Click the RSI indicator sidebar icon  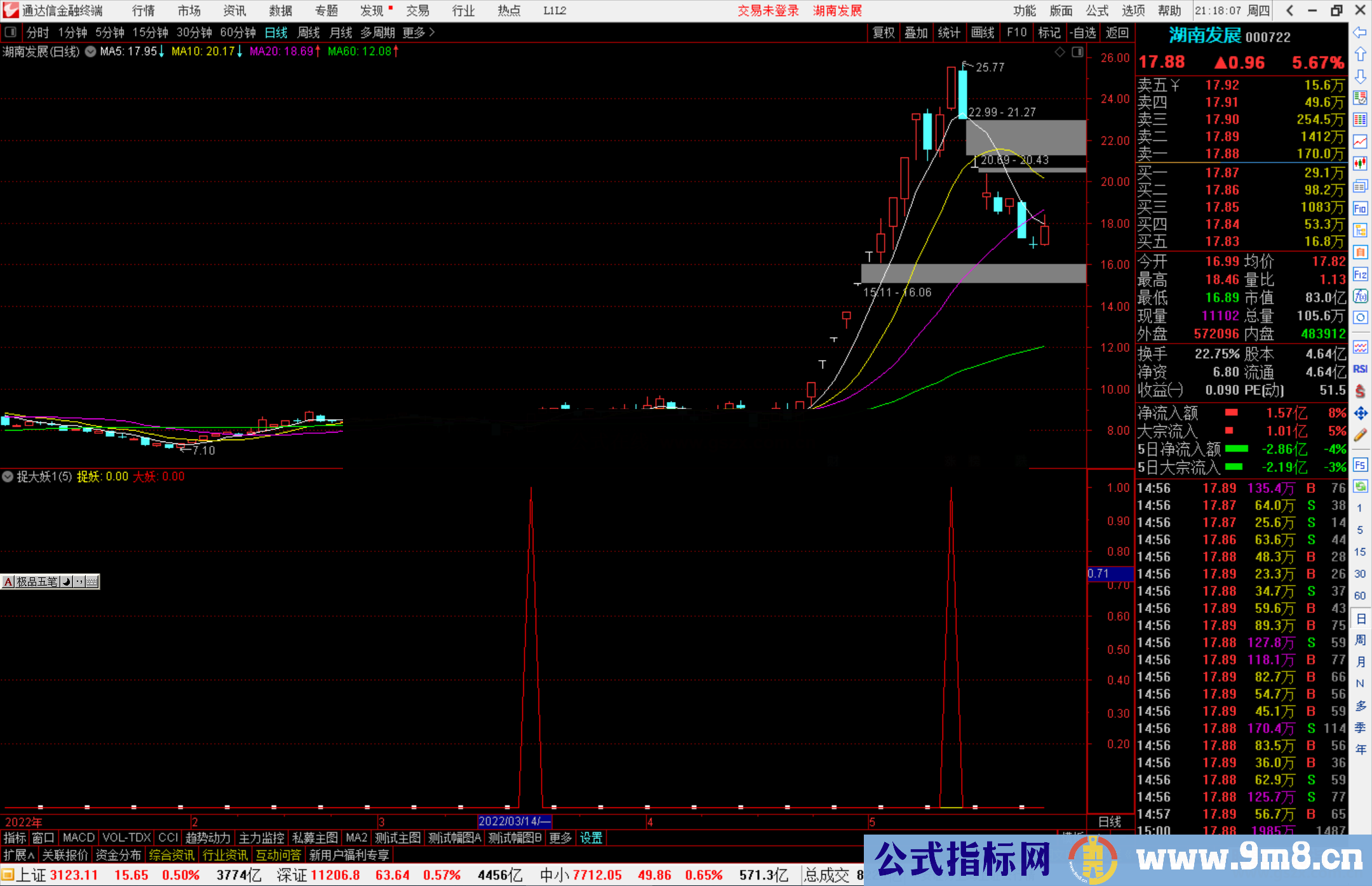coord(1360,369)
